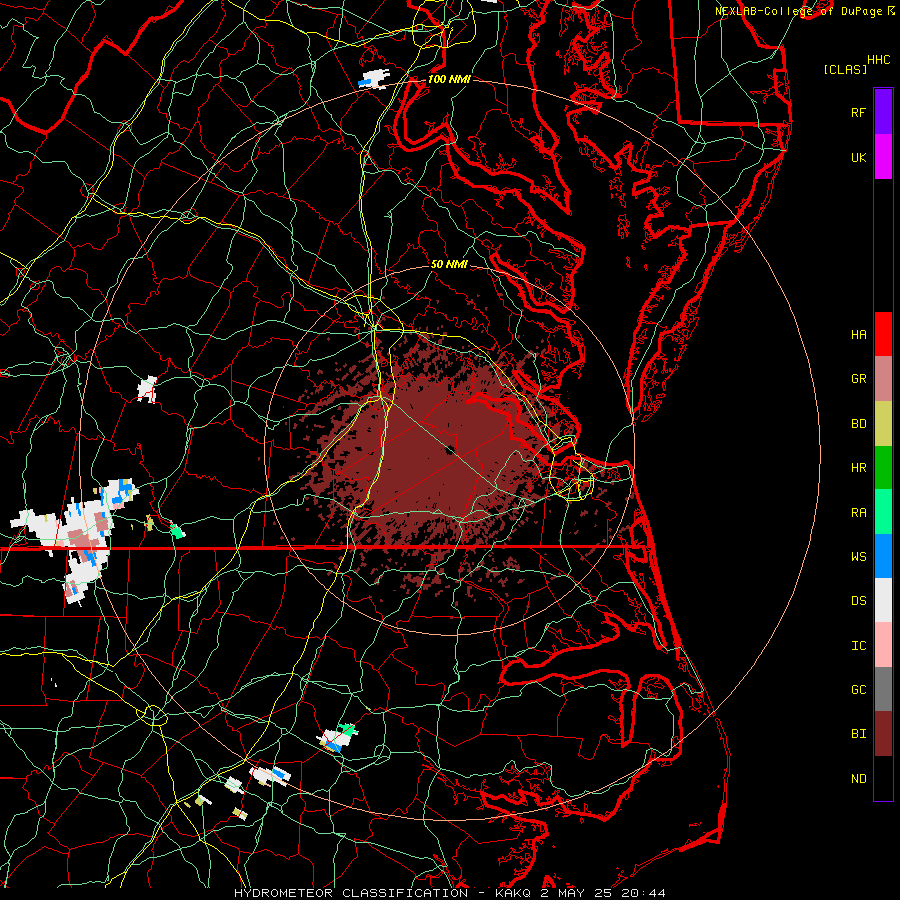The height and width of the screenshot is (900, 900).
Task: Select the red HA legend swatch
Action: coord(883,334)
